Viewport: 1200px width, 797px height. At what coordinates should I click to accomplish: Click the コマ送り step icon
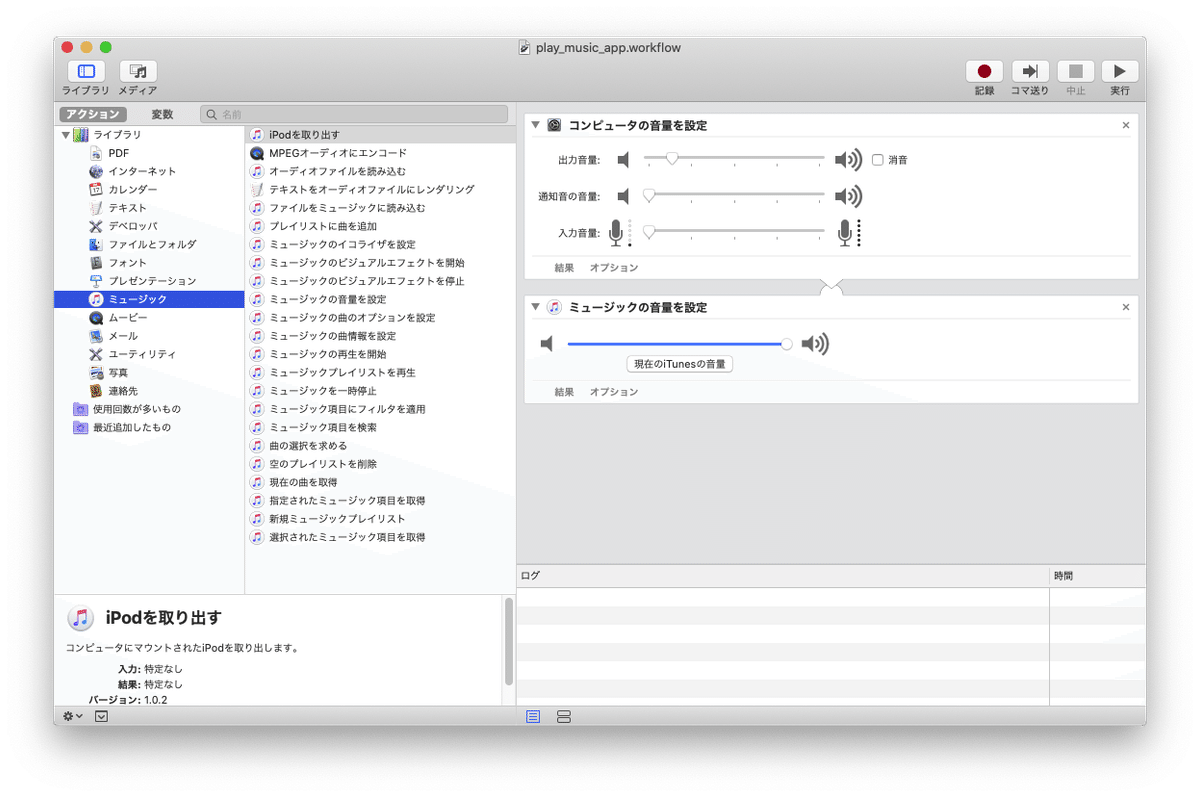1030,71
